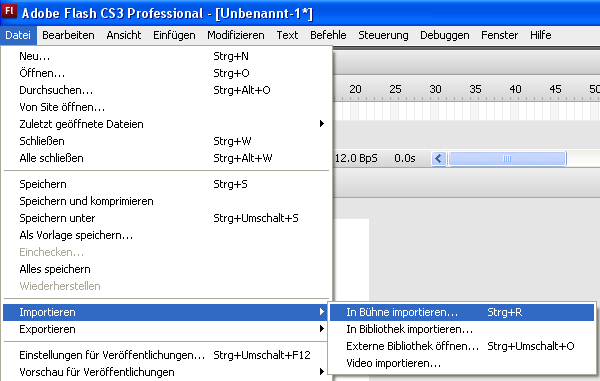600x381 pixels.
Task: Click Einstellungen für Veröffentlichungen entry
Action: (x=166, y=355)
